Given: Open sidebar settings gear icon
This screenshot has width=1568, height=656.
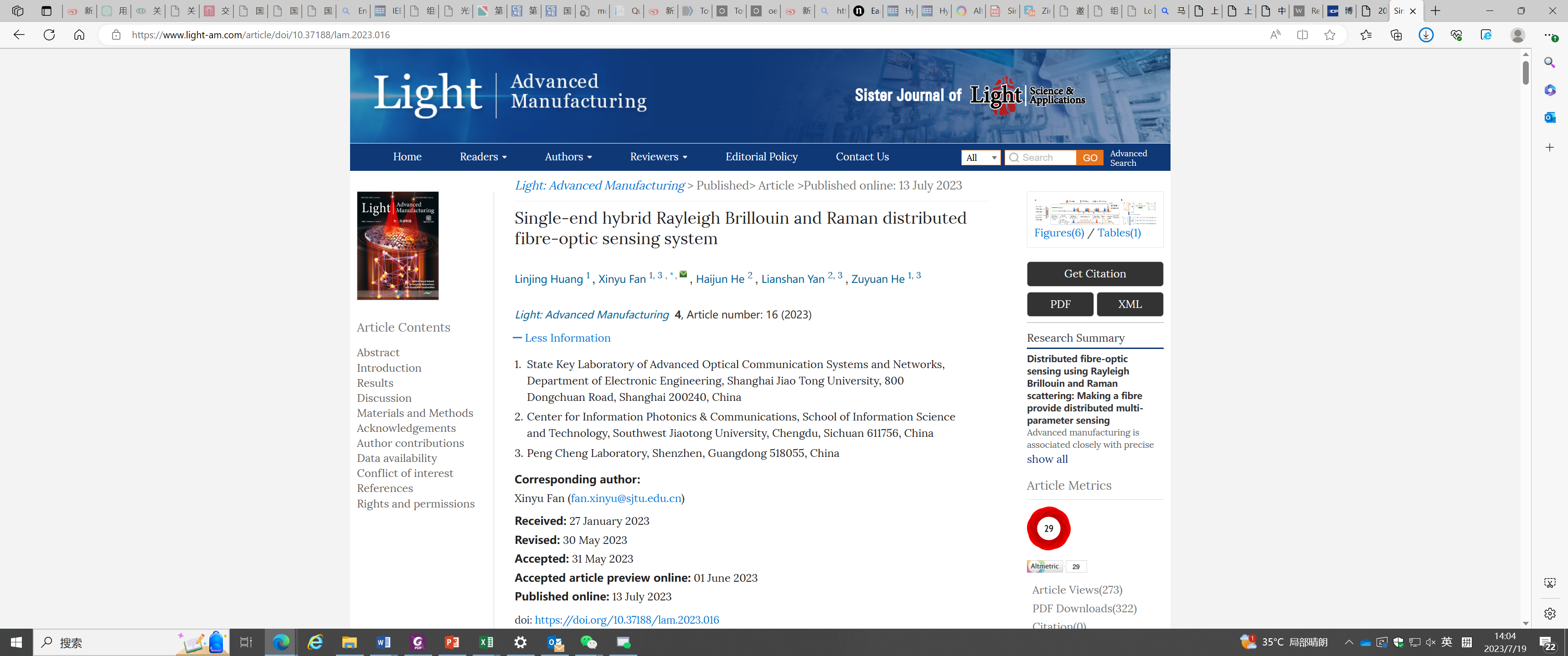Looking at the screenshot, I should coord(1550,613).
